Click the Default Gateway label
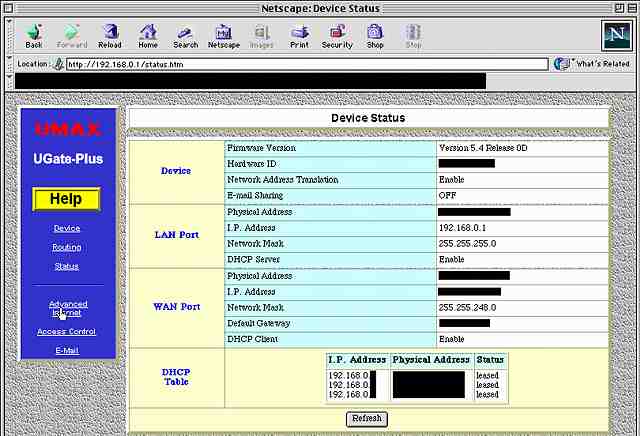The width and height of the screenshot is (640, 436). 258,323
